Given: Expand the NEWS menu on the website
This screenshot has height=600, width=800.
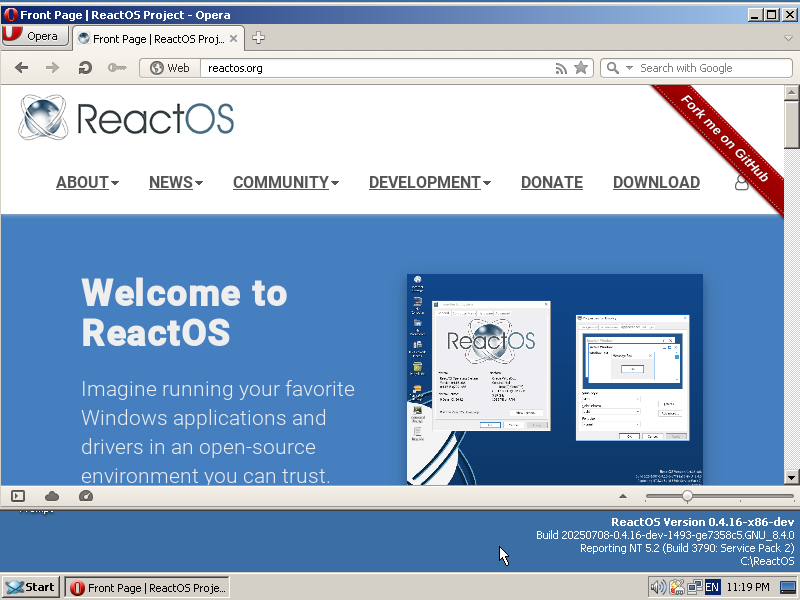Looking at the screenshot, I should [176, 182].
